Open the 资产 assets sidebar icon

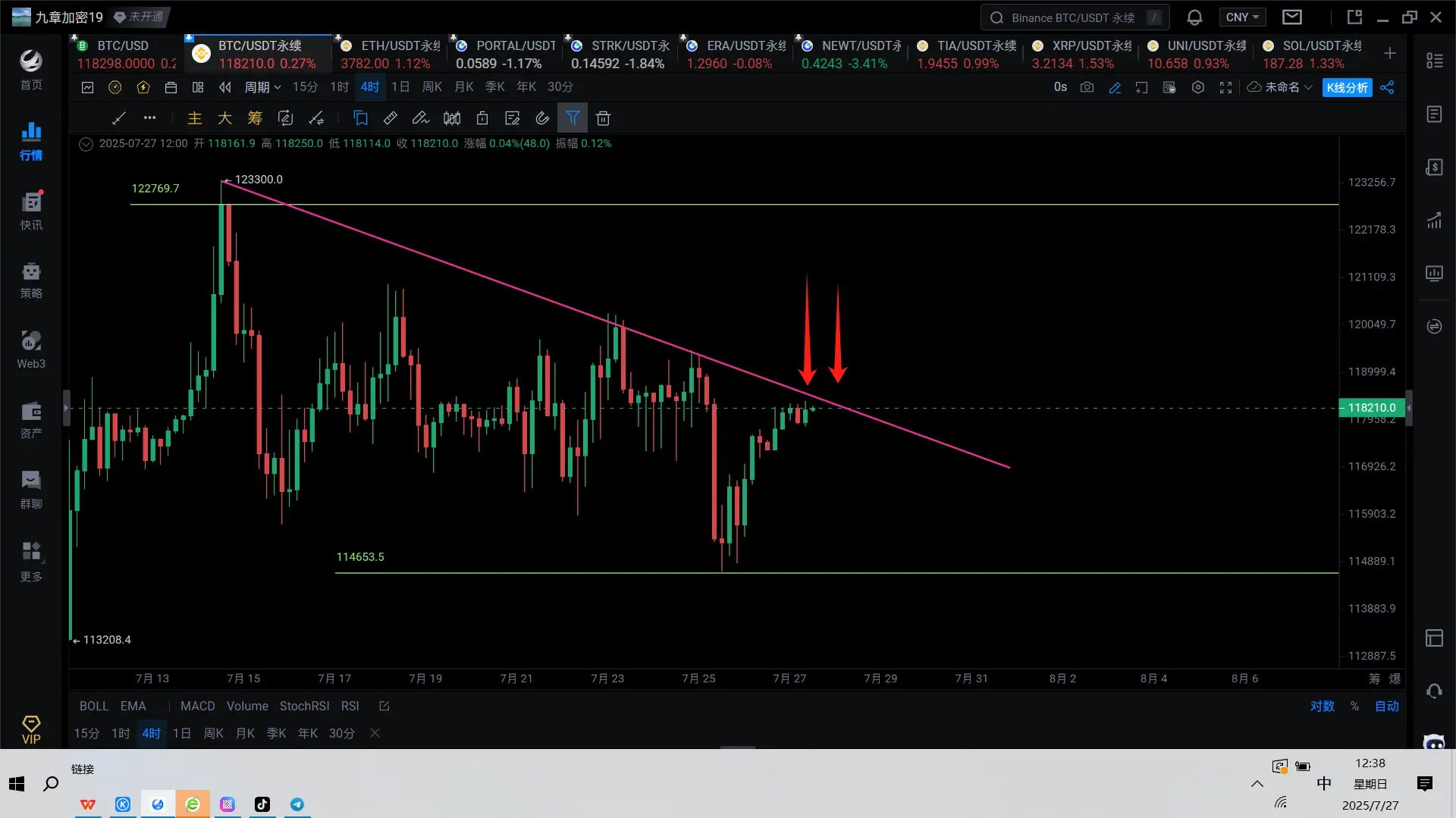(x=31, y=419)
